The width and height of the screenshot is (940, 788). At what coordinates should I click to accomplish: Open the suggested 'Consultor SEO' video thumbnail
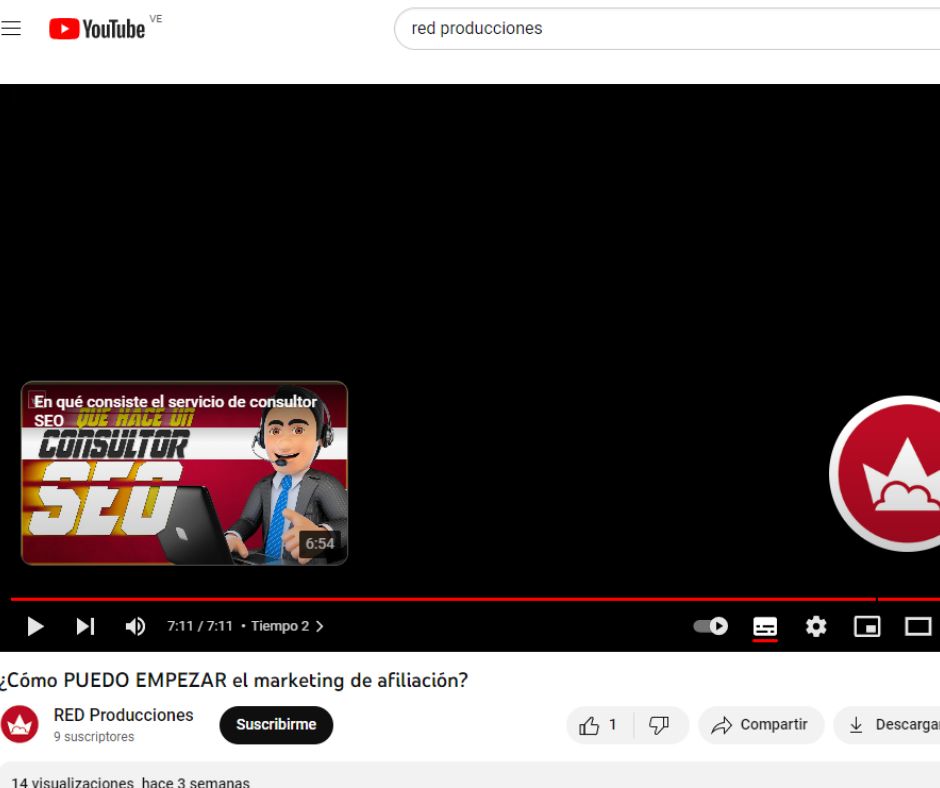tap(184, 473)
